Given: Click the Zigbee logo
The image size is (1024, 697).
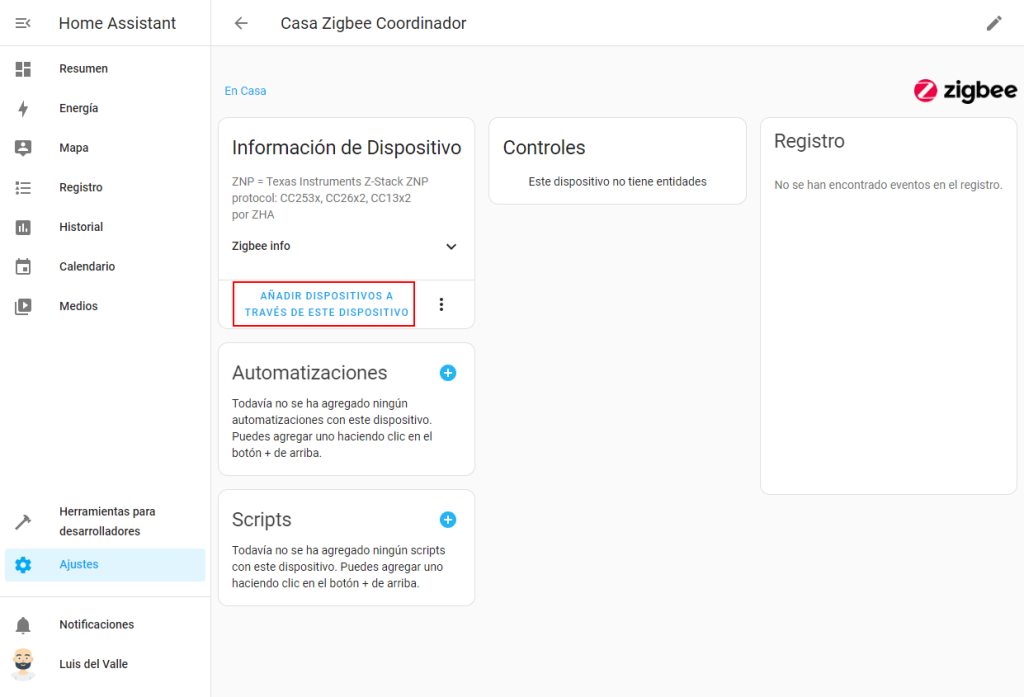Looking at the screenshot, I should [964, 91].
